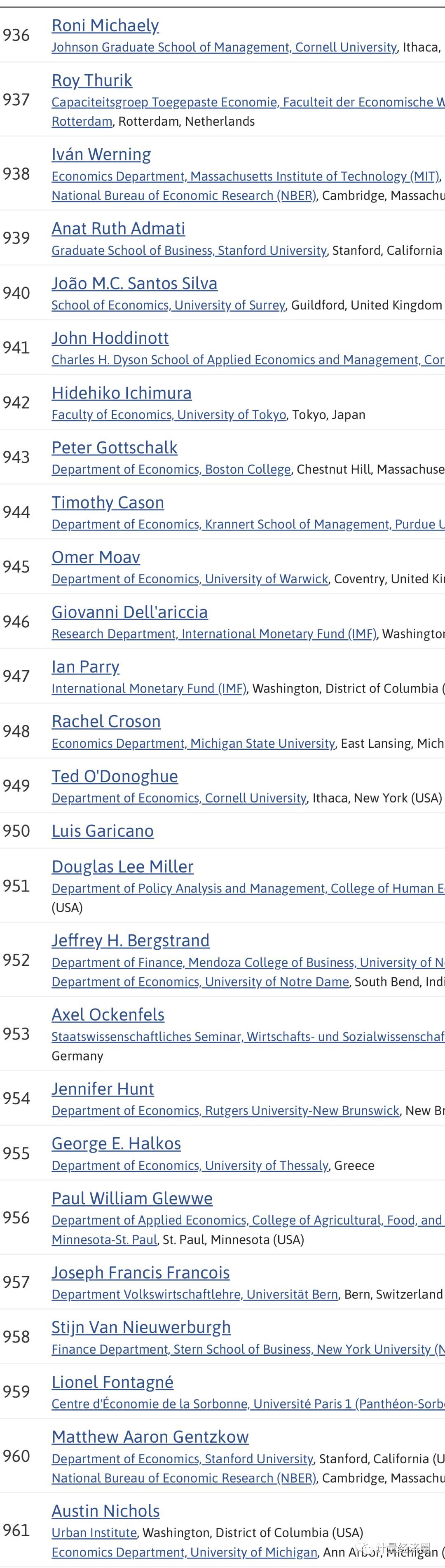The width and height of the screenshot is (445, 1568).
Task: Open Anat Ruth Admati's profile
Action: [118, 229]
